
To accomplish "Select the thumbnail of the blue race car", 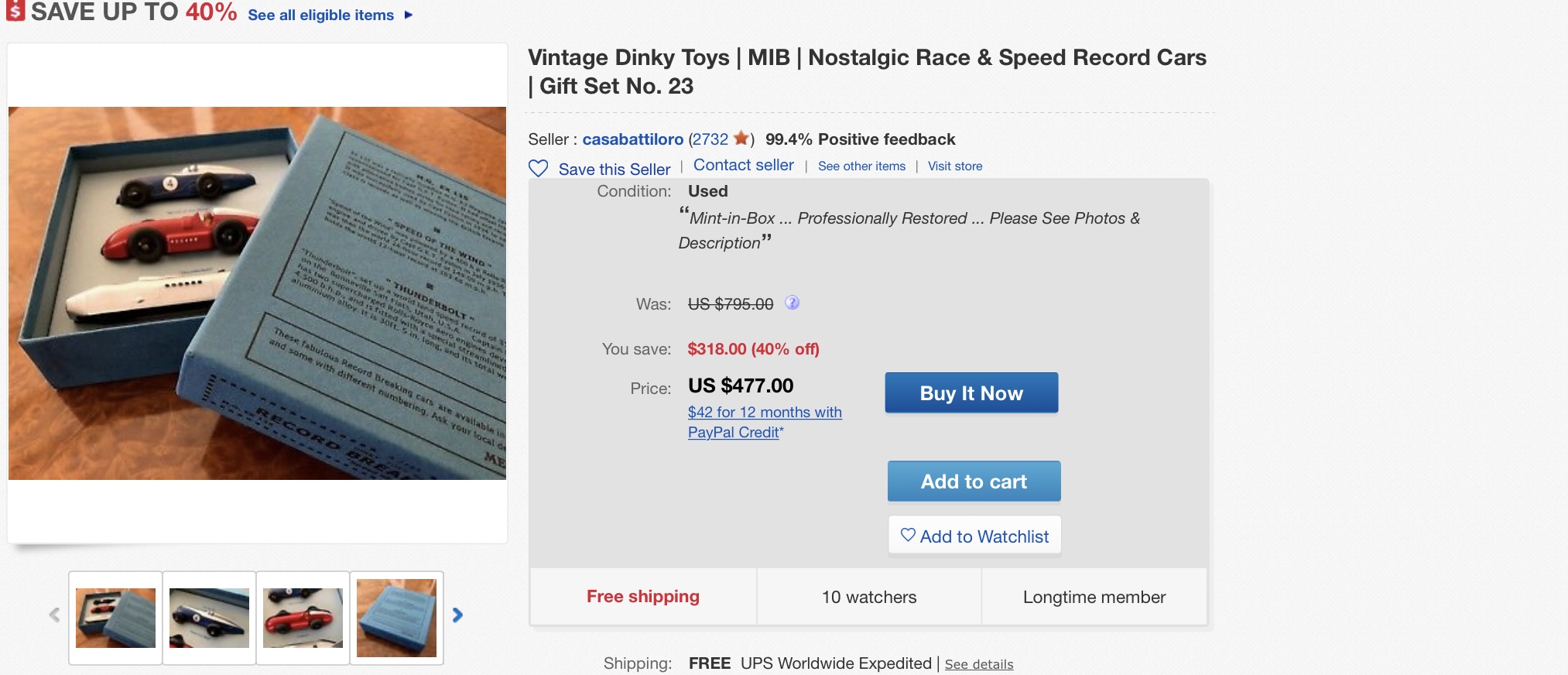I will point(209,618).
